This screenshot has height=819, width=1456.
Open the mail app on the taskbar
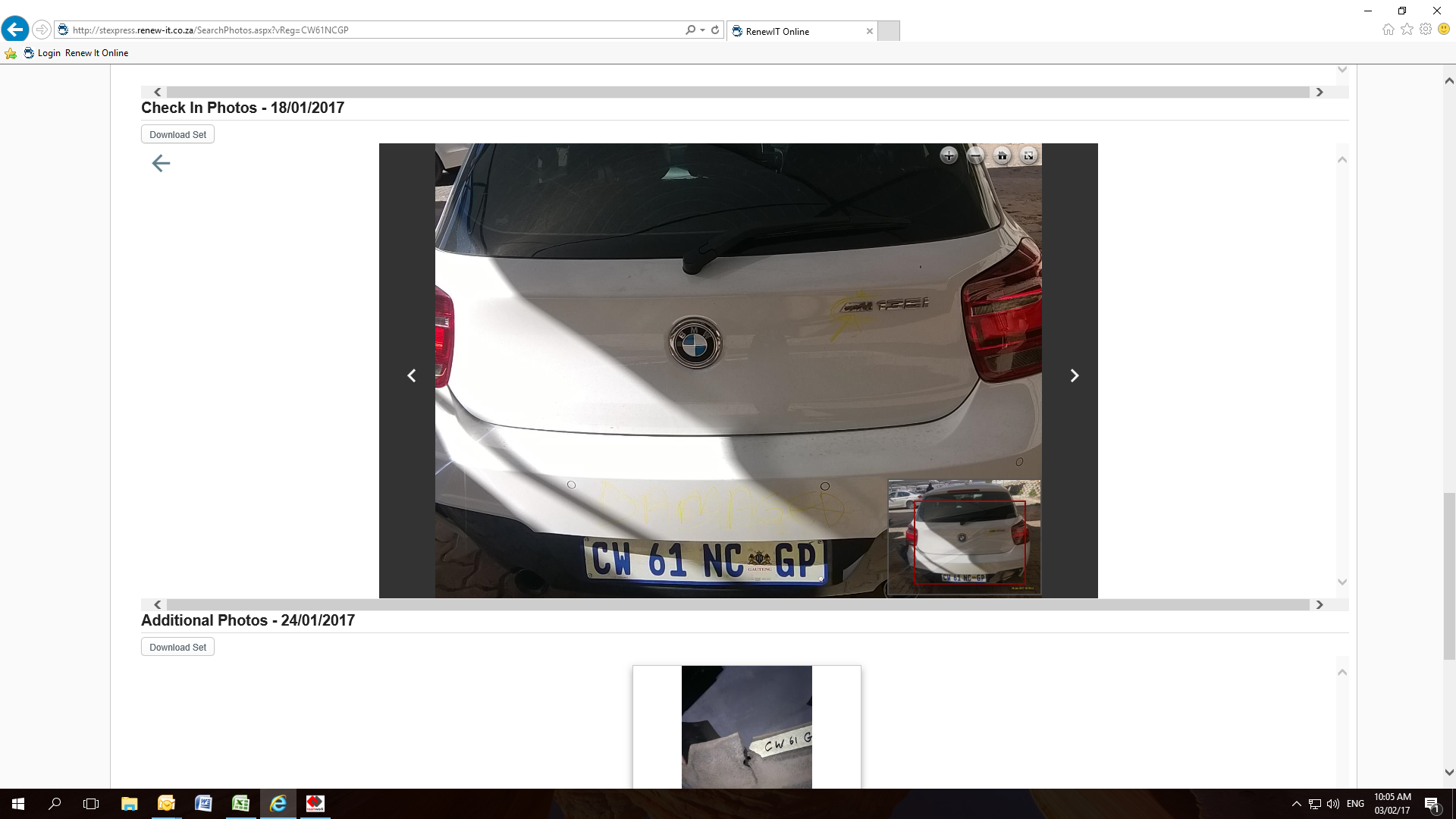click(166, 804)
